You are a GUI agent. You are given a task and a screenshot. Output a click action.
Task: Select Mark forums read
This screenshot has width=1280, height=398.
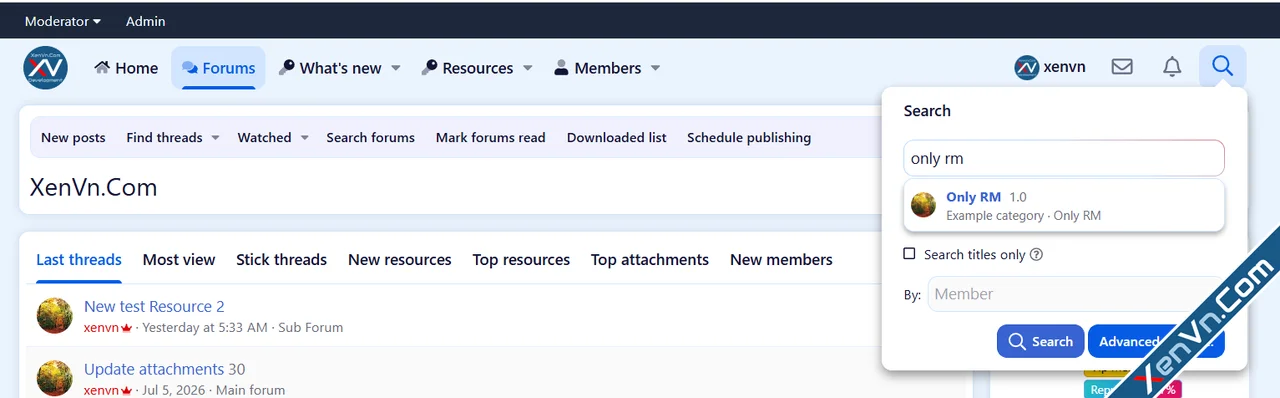pyautogui.click(x=491, y=138)
